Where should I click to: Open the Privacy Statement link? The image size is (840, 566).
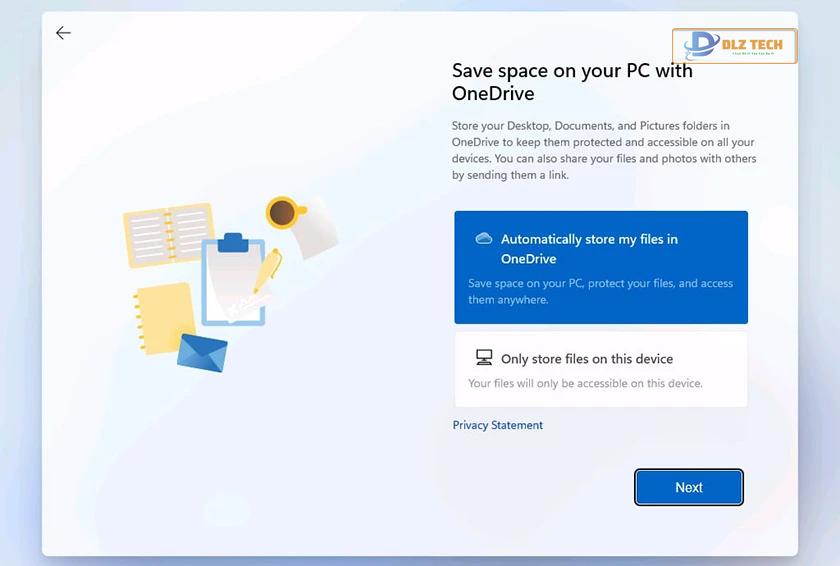tap(497, 425)
